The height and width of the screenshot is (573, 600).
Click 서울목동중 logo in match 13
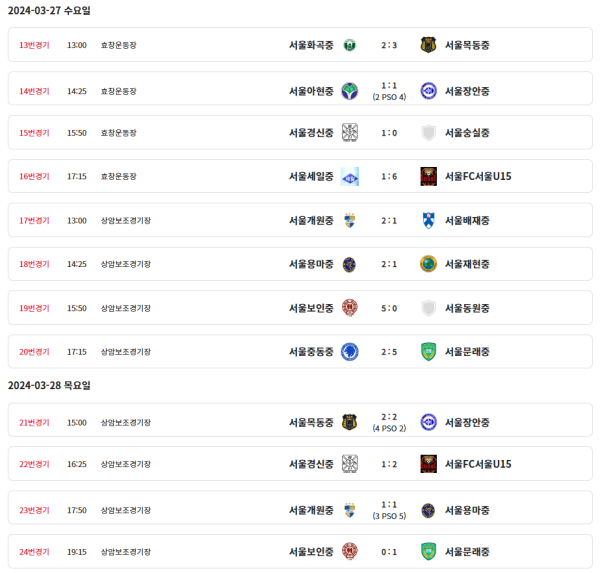point(428,45)
